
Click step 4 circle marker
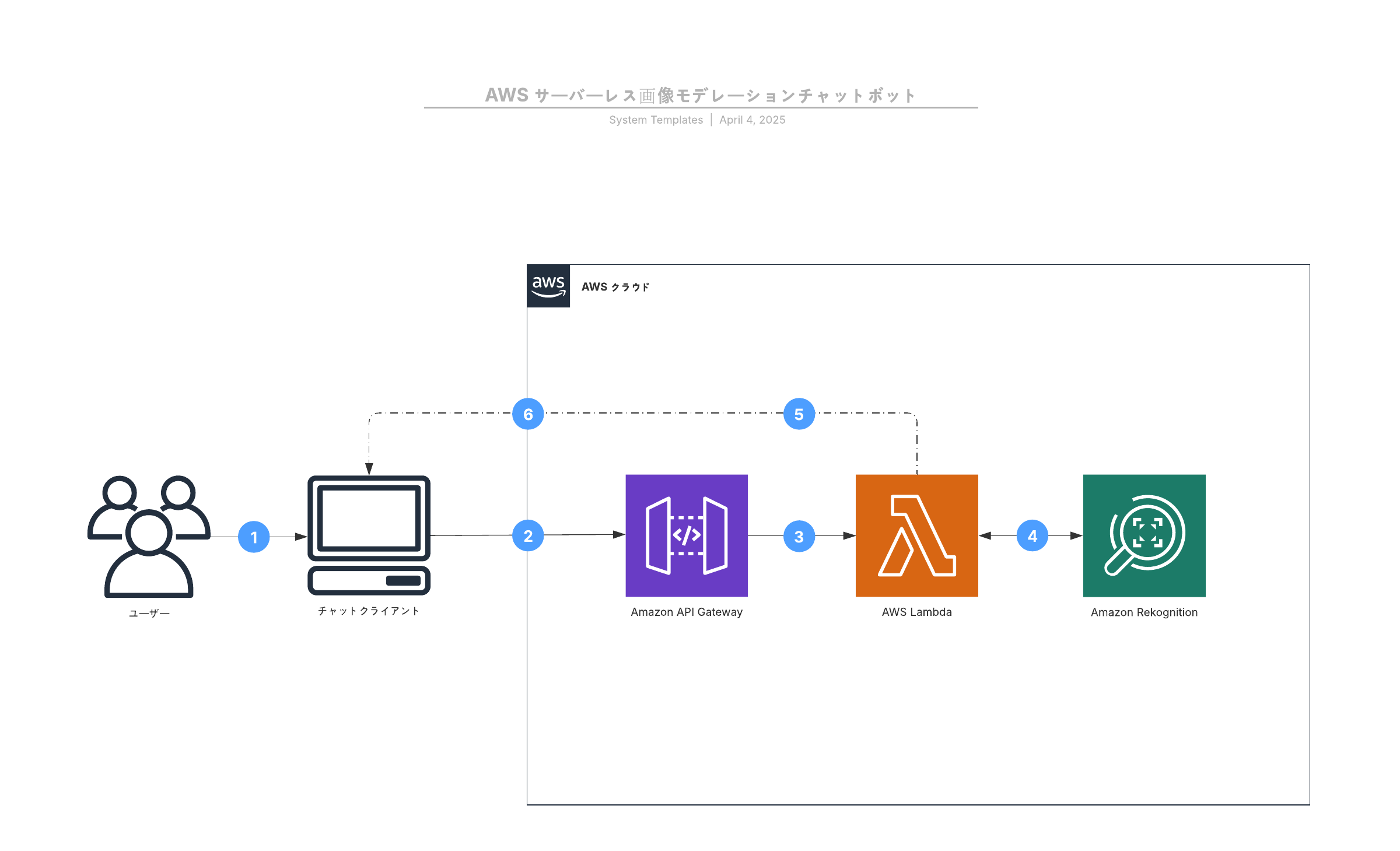tap(1032, 535)
